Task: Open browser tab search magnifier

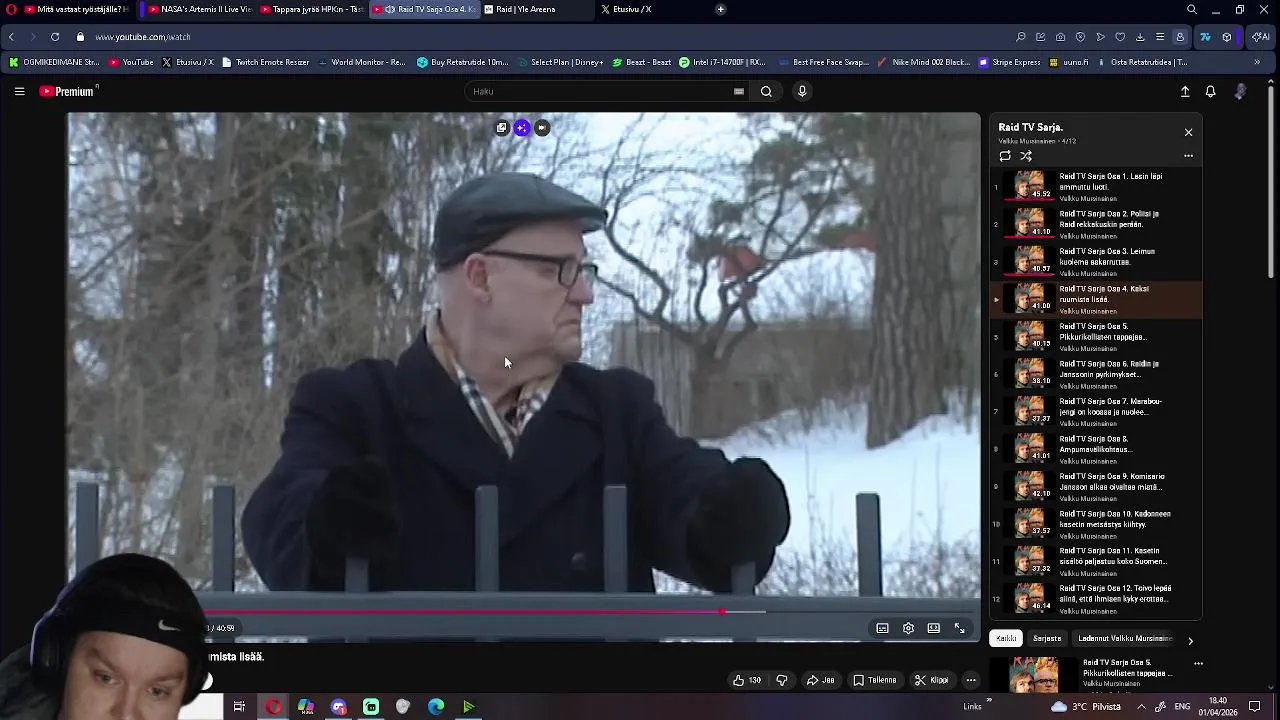Action: [1192, 9]
